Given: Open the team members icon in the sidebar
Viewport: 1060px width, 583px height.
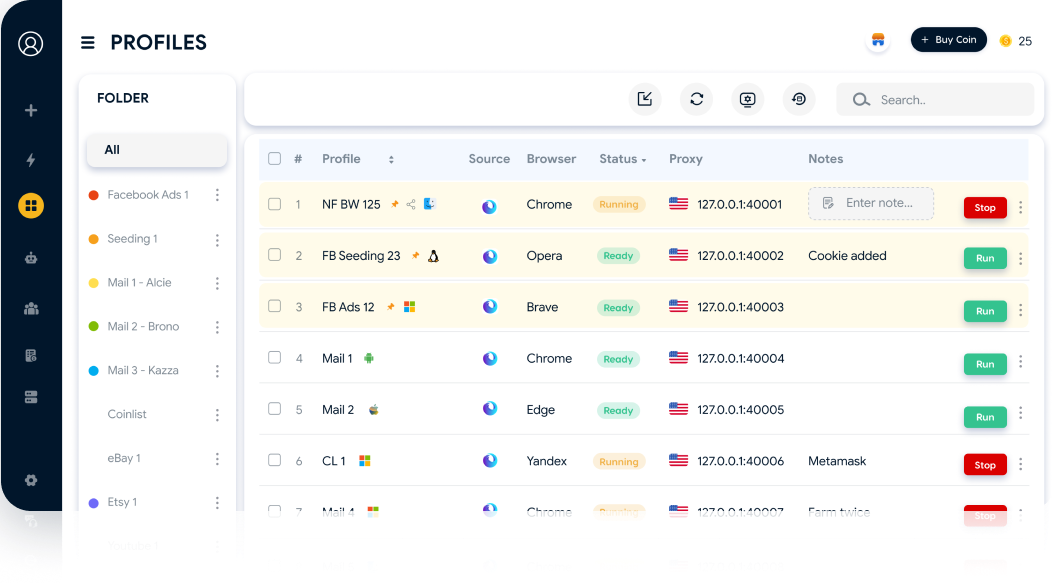Looking at the screenshot, I should pos(30,308).
